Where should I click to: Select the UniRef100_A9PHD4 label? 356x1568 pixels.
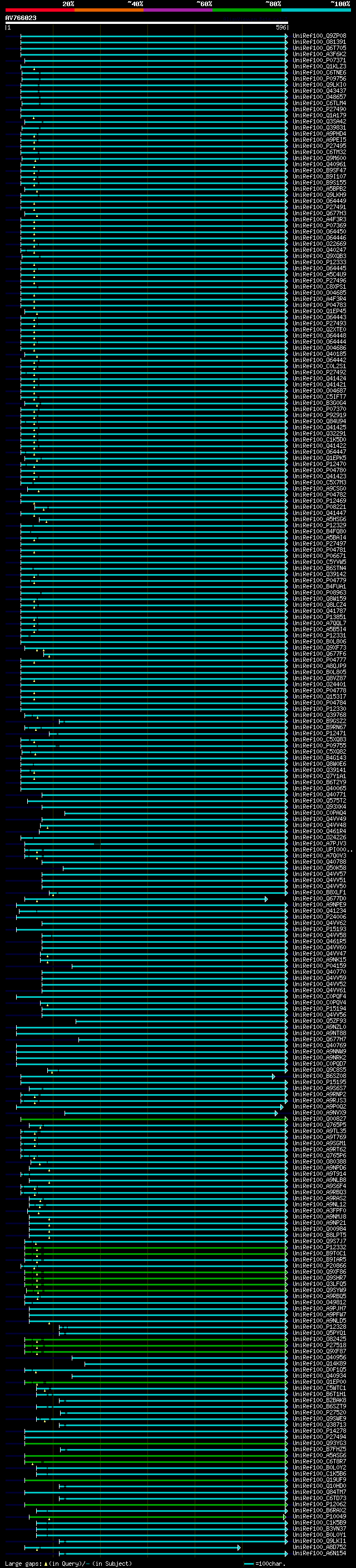pyautogui.click(x=319, y=134)
